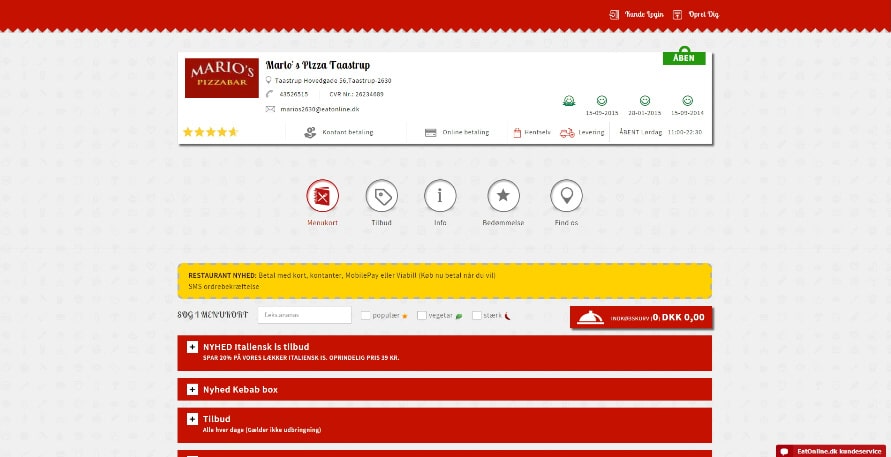Open the Bedømmelse star icon
This screenshot has height=457, width=891.
pyautogui.click(x=503, y=196)
